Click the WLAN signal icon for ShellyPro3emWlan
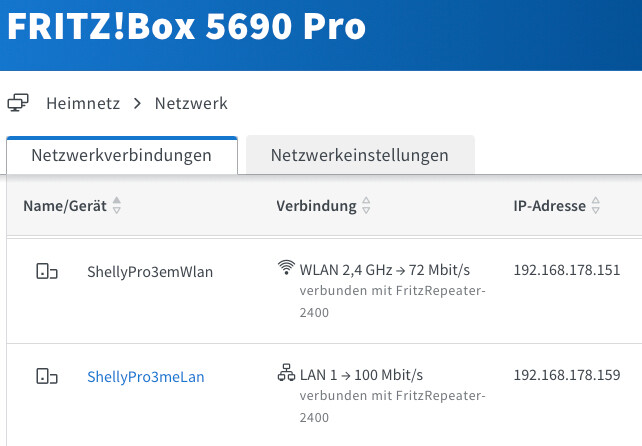642x446 pixels. 286,268
